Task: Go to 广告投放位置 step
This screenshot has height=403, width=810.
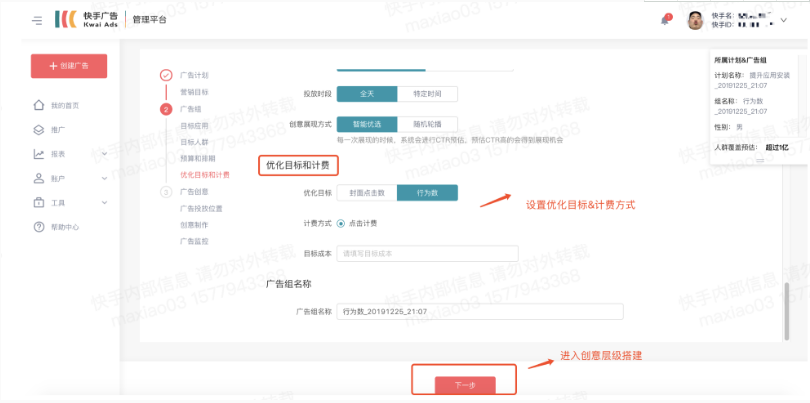Action: click(x=201, y=209)
